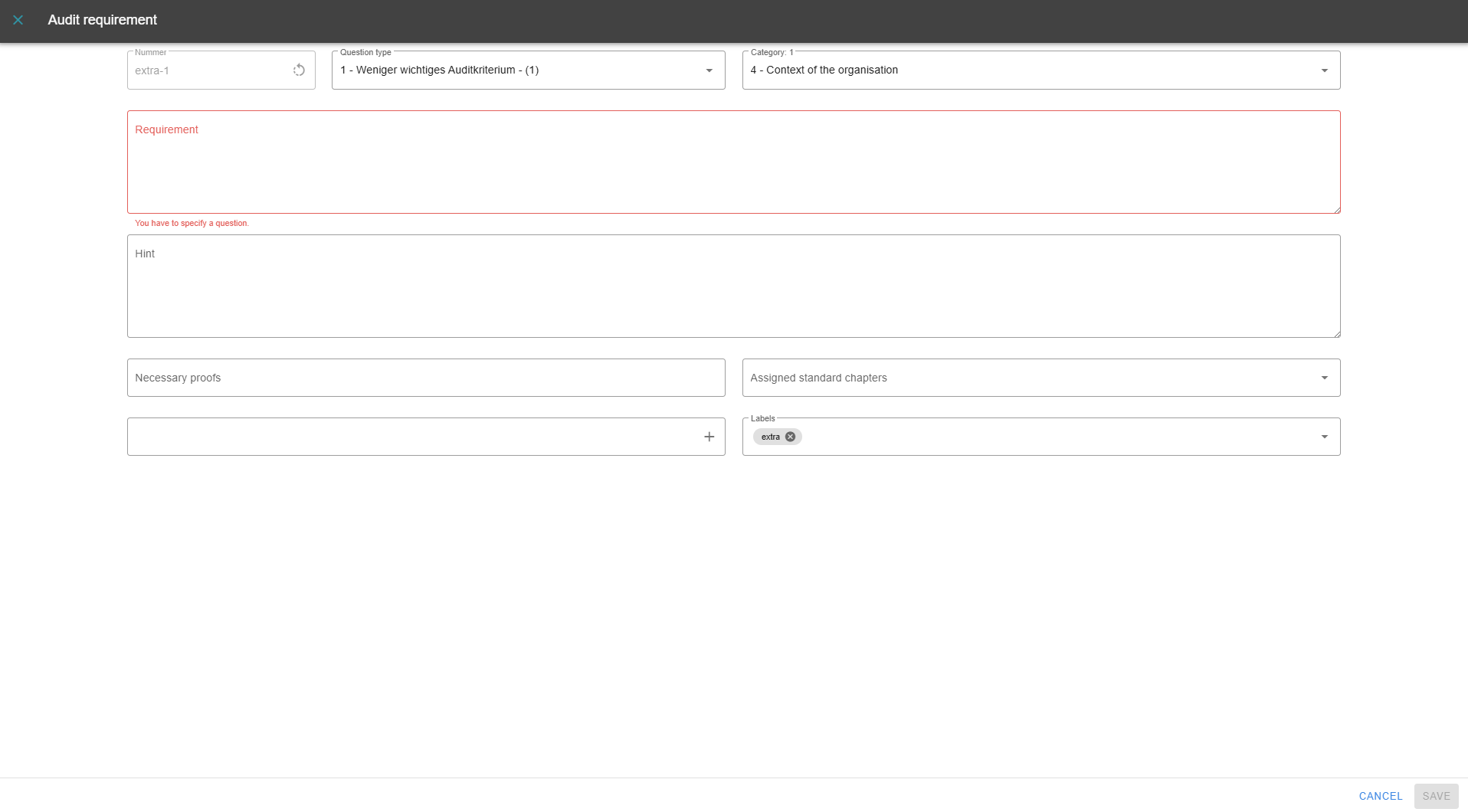Image resolution: width=1468 pixels, height=812 pixels.
Task: Focus the Hint text area
Action: click(733, 291)
